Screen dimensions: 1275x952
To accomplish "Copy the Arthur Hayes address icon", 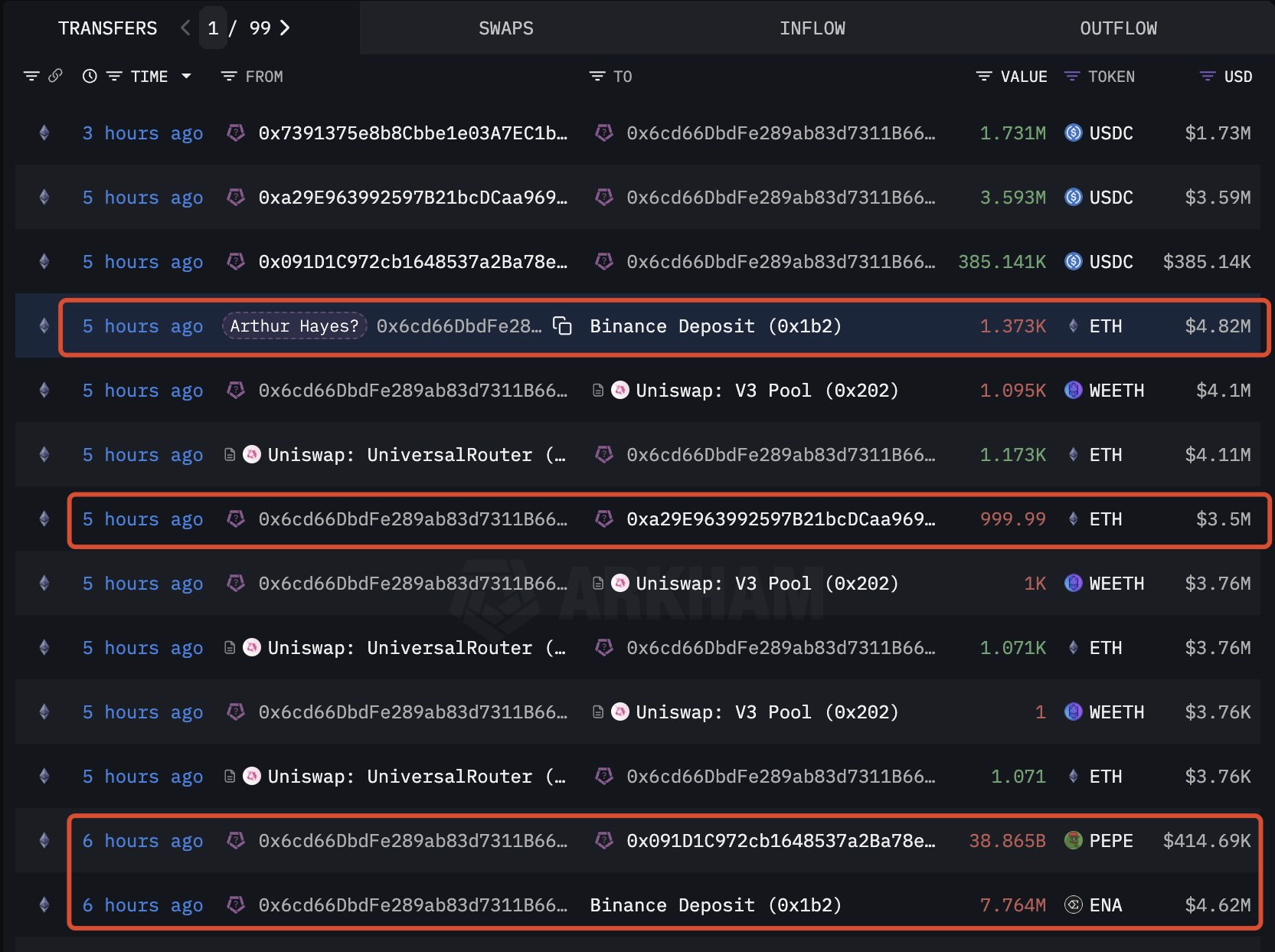I will (x=563, y=326).
